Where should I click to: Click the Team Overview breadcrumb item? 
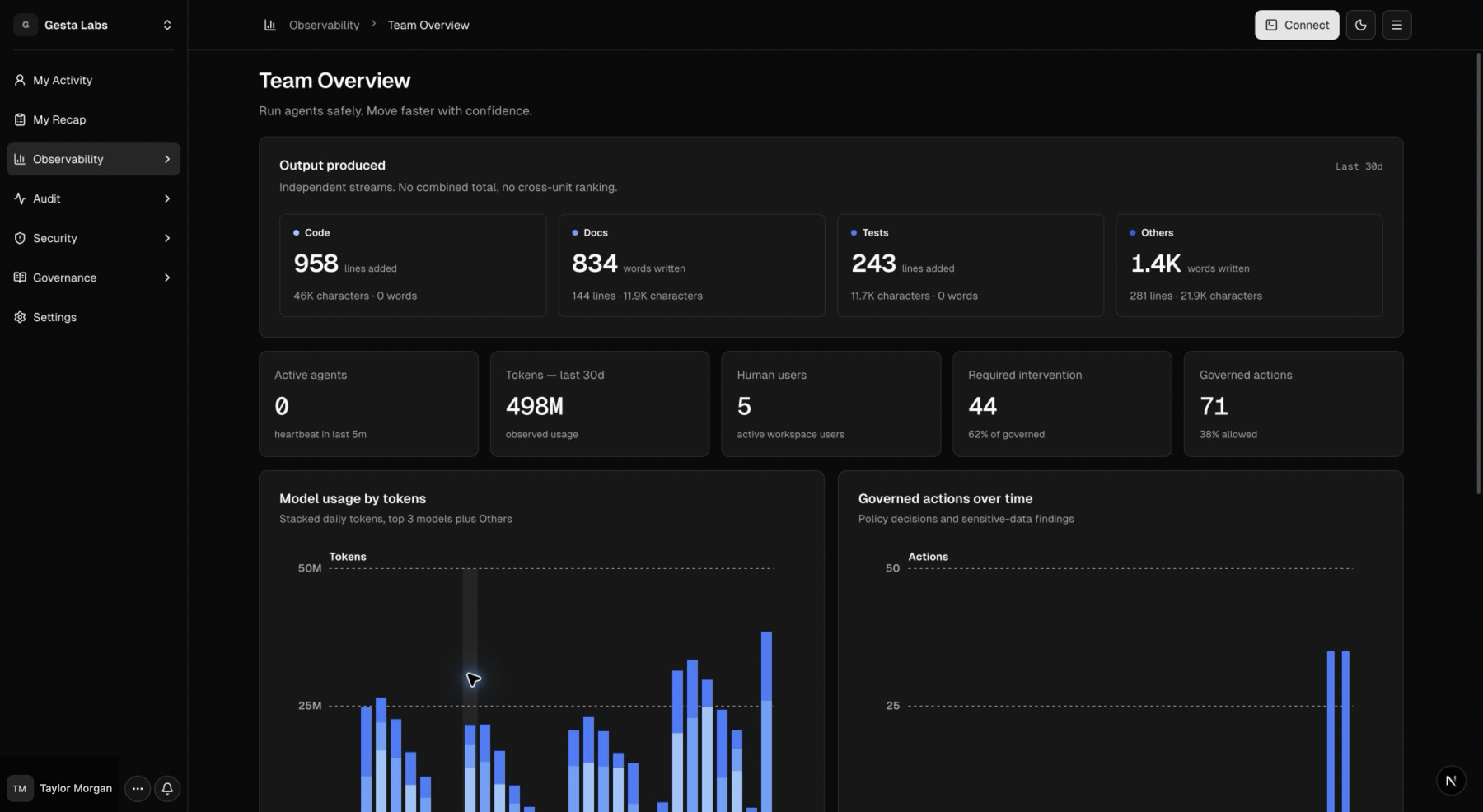coord(428,25)
